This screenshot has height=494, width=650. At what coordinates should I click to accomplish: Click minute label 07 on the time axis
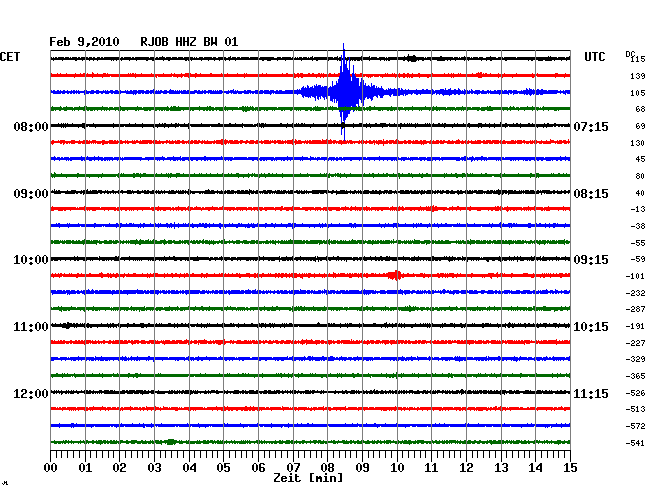(293, 467)
